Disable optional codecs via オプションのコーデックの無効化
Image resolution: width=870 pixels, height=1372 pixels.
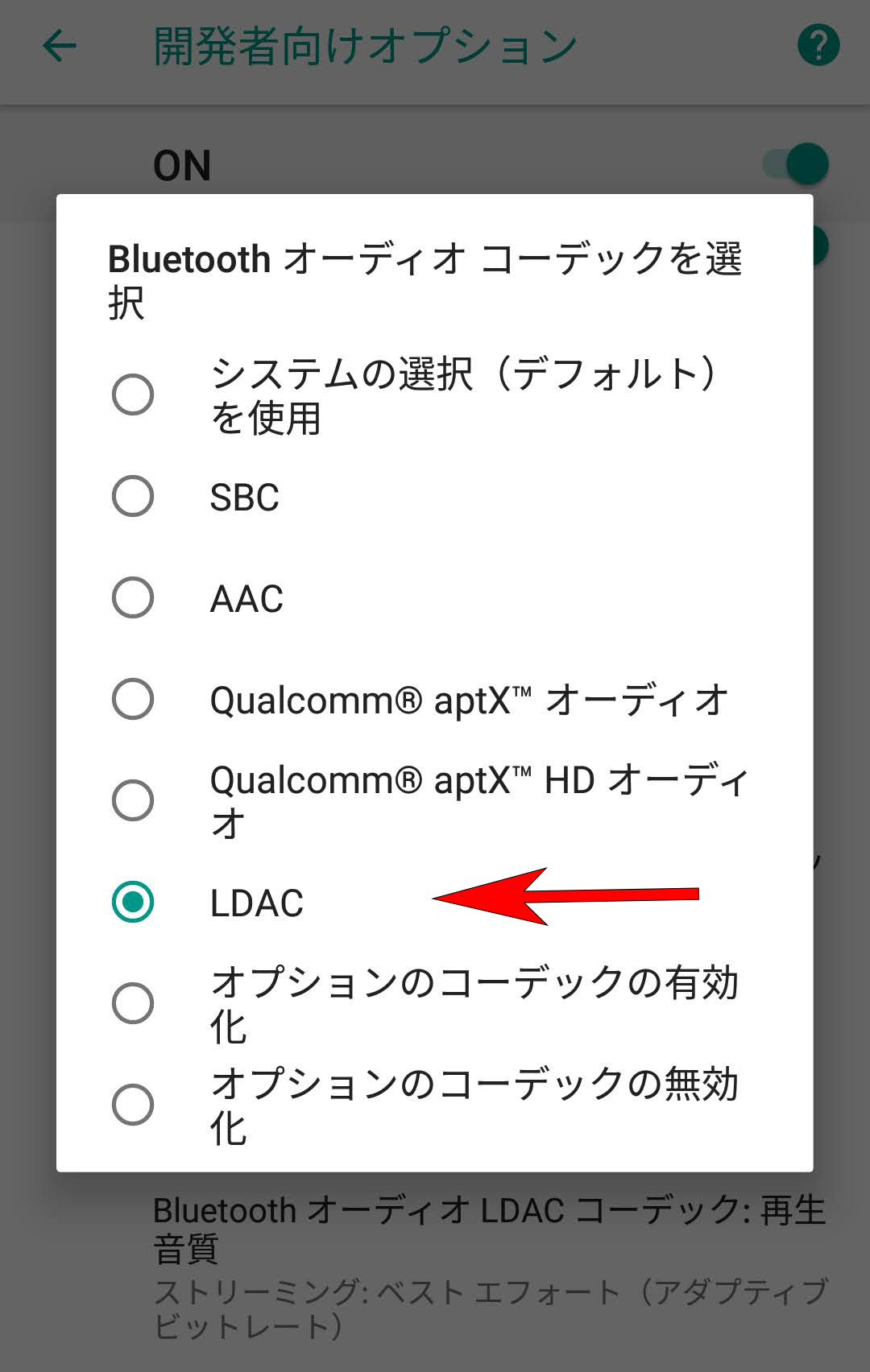click(135, 1103)
